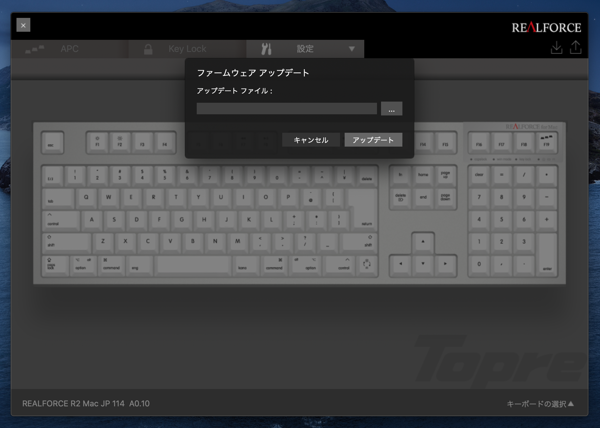Click the Update (アップデート) button
The height and width of the screenshot is (428, 600).
pos(373,140)
